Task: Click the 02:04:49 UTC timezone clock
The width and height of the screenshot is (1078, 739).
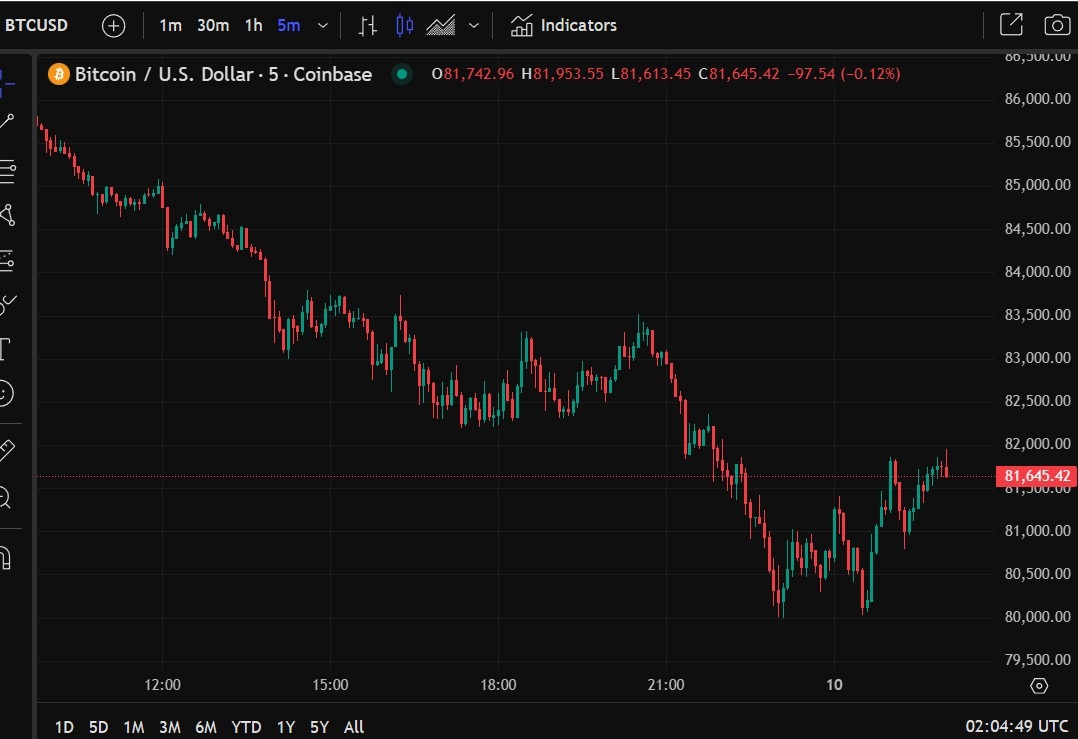Action: point(1016,727)
